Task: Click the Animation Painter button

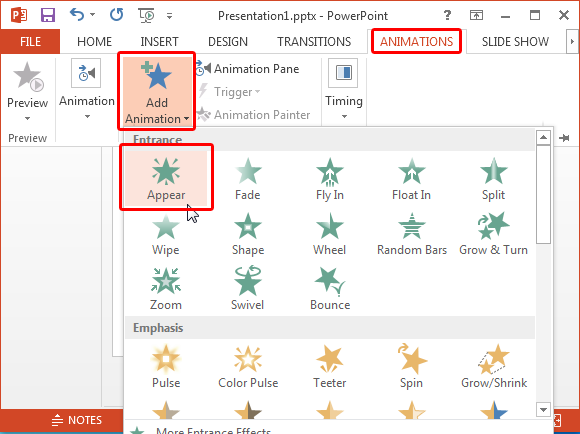Action: [254, 115]
